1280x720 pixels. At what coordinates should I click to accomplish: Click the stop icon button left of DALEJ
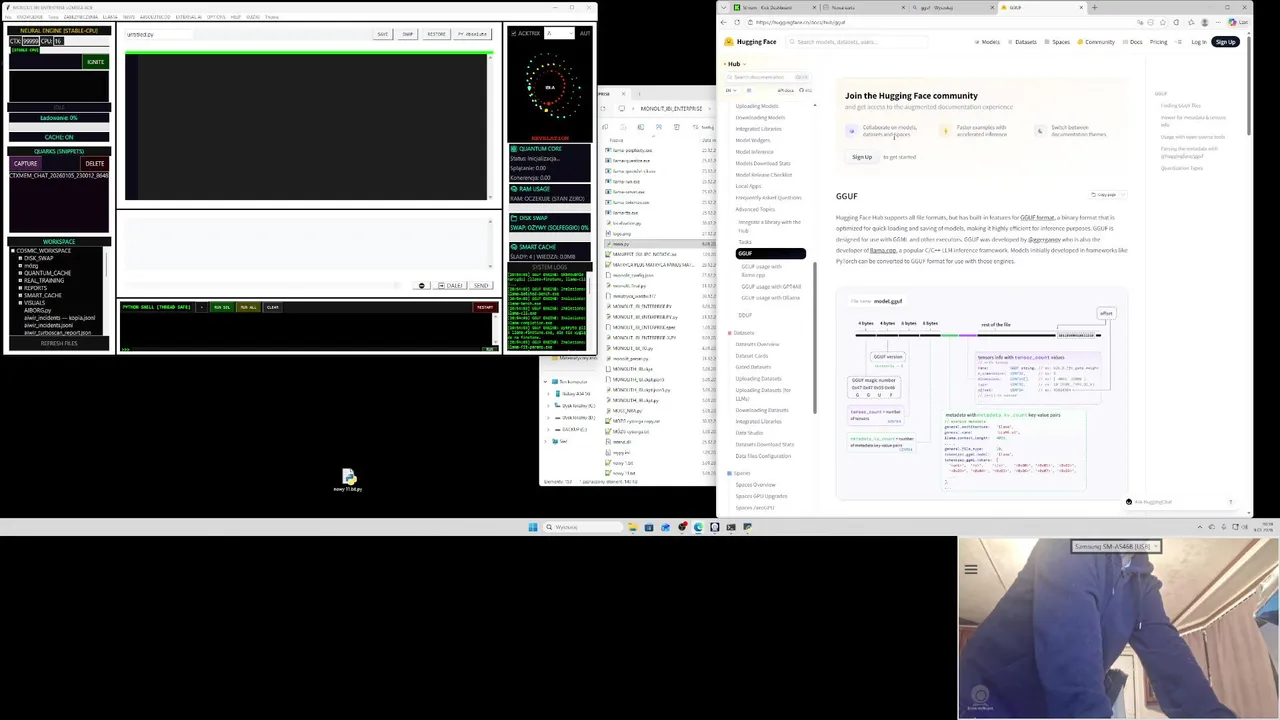[x=421, y=286]
